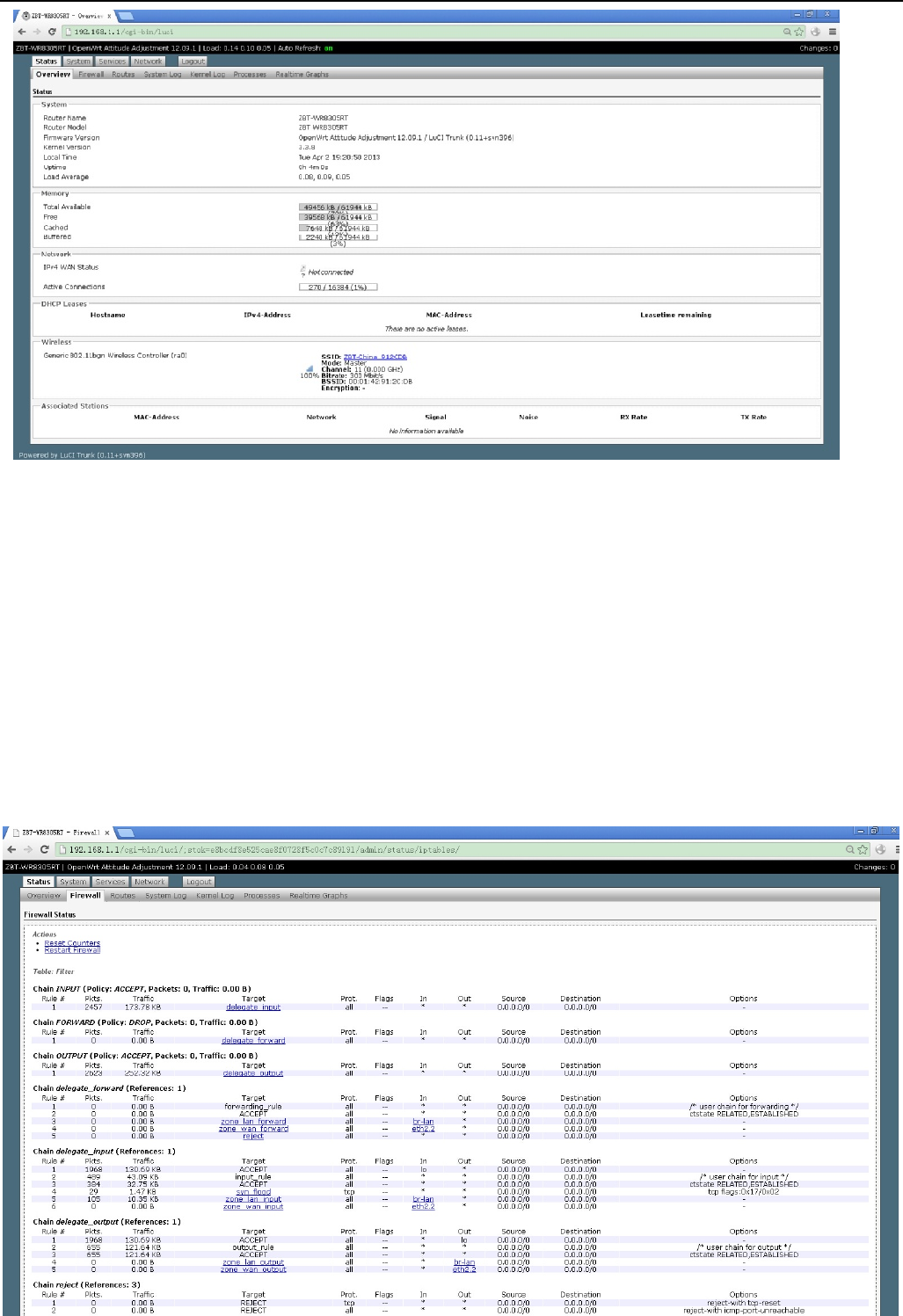Click br-lan link in zone_lan_forward row
The width and height of the screenshot is (903, 1316).
423,1122
